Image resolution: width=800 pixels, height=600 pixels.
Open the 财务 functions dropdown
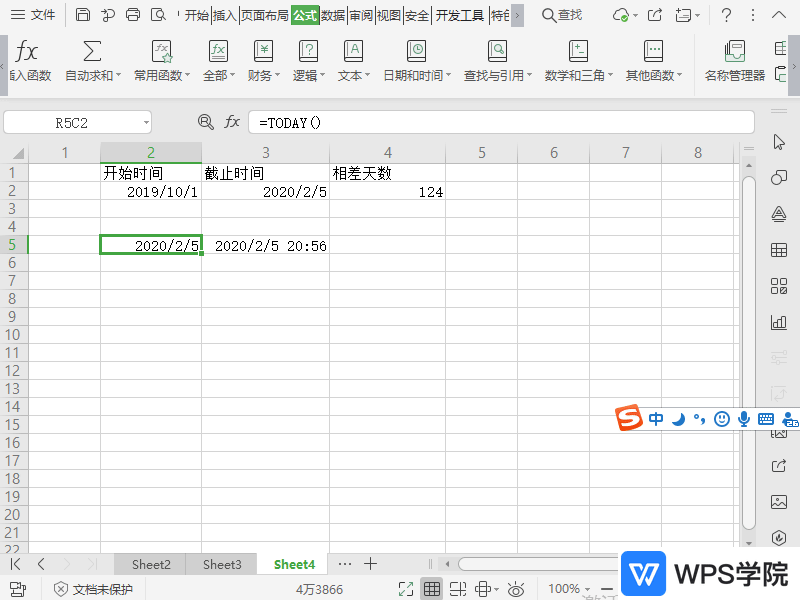tap(264, 61)
